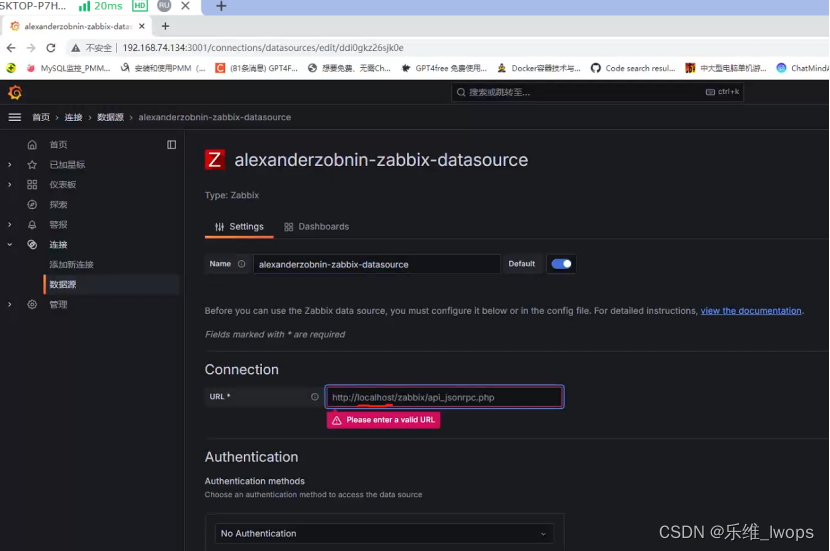Open the GPT4free bookmark
The height and width of the screenshot is (551, 830).
(x=444, y=68)
